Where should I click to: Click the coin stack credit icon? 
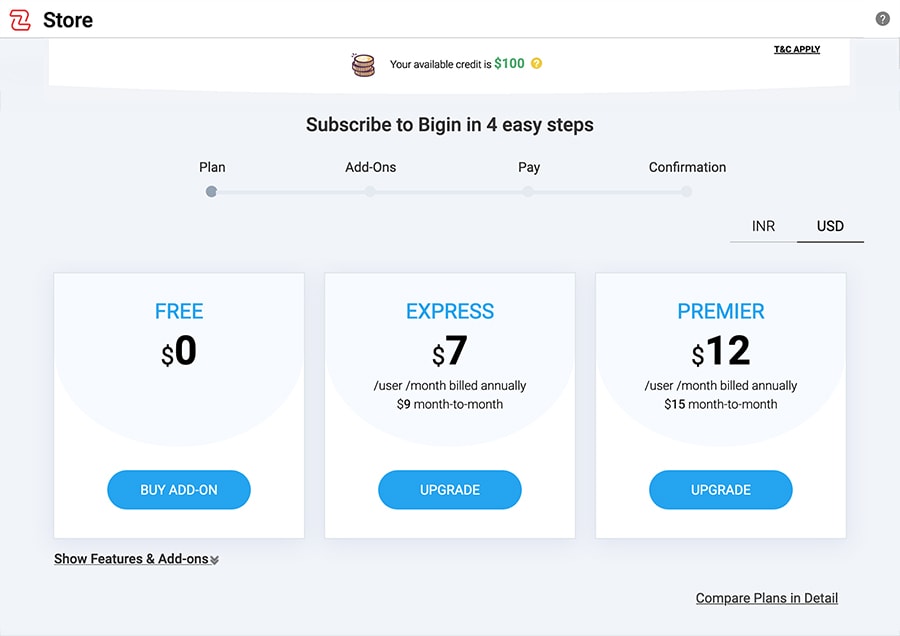(x=362, y=63)
